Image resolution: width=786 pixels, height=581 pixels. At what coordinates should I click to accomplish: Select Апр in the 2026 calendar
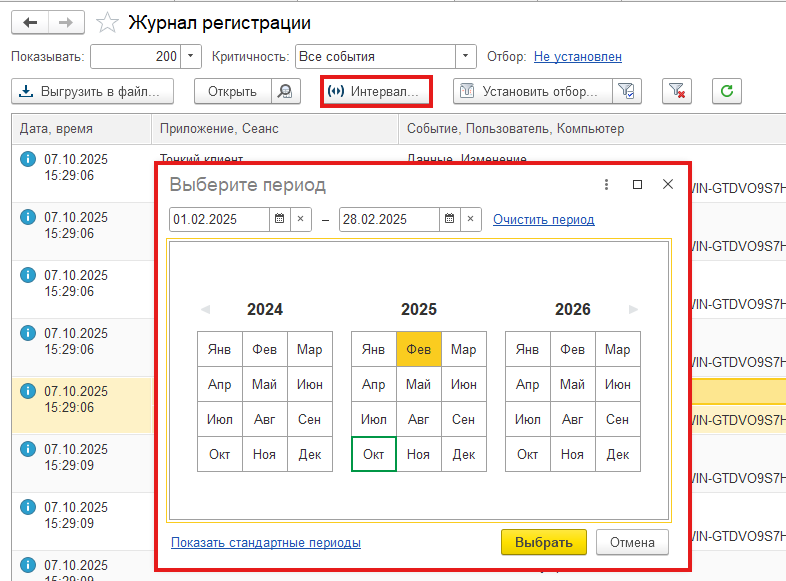(x=527, y=384)
